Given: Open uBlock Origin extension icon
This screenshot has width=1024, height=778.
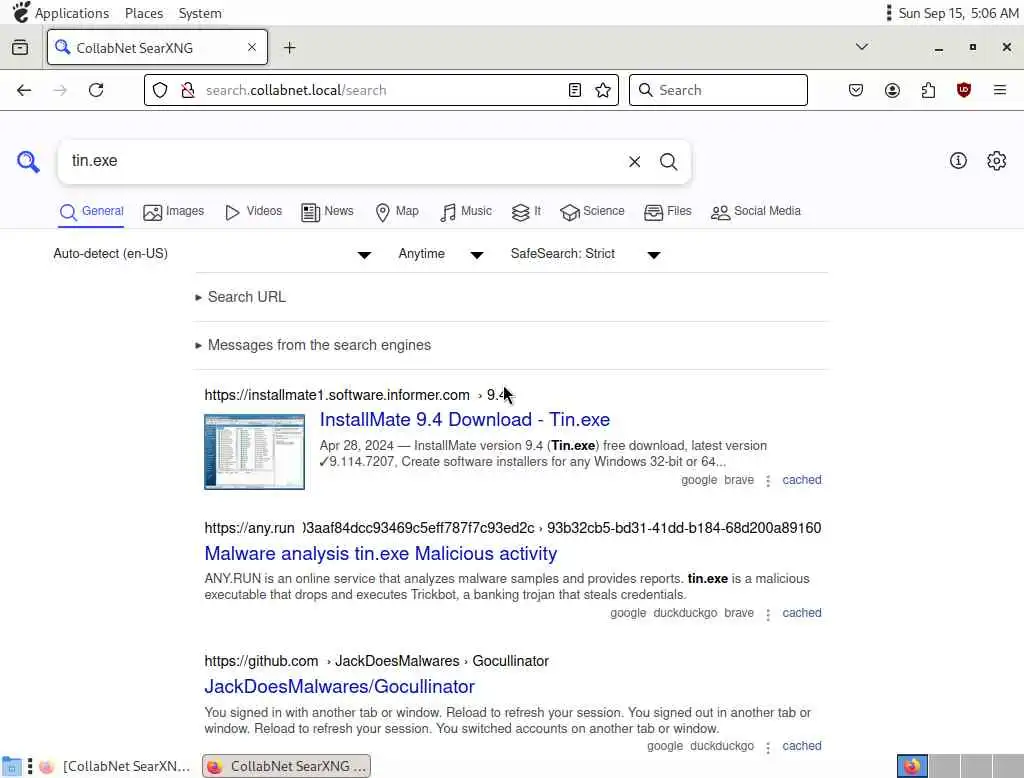Looking at the screenshot, I should point(963,90).
